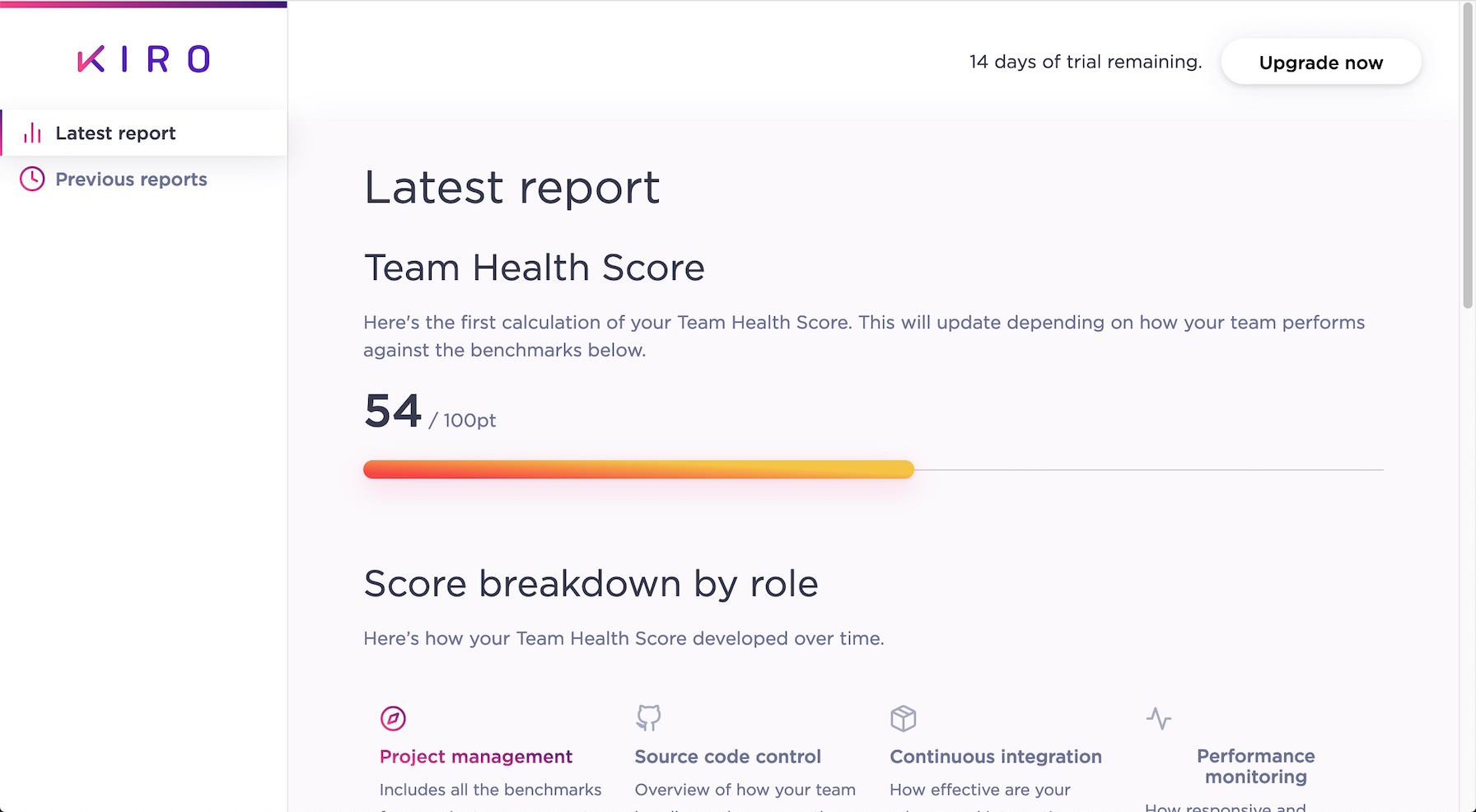The height and width of the screenshot is (812, 1476).
Task: Switch to the Project management role label
Action: click(x=475, y=757)
